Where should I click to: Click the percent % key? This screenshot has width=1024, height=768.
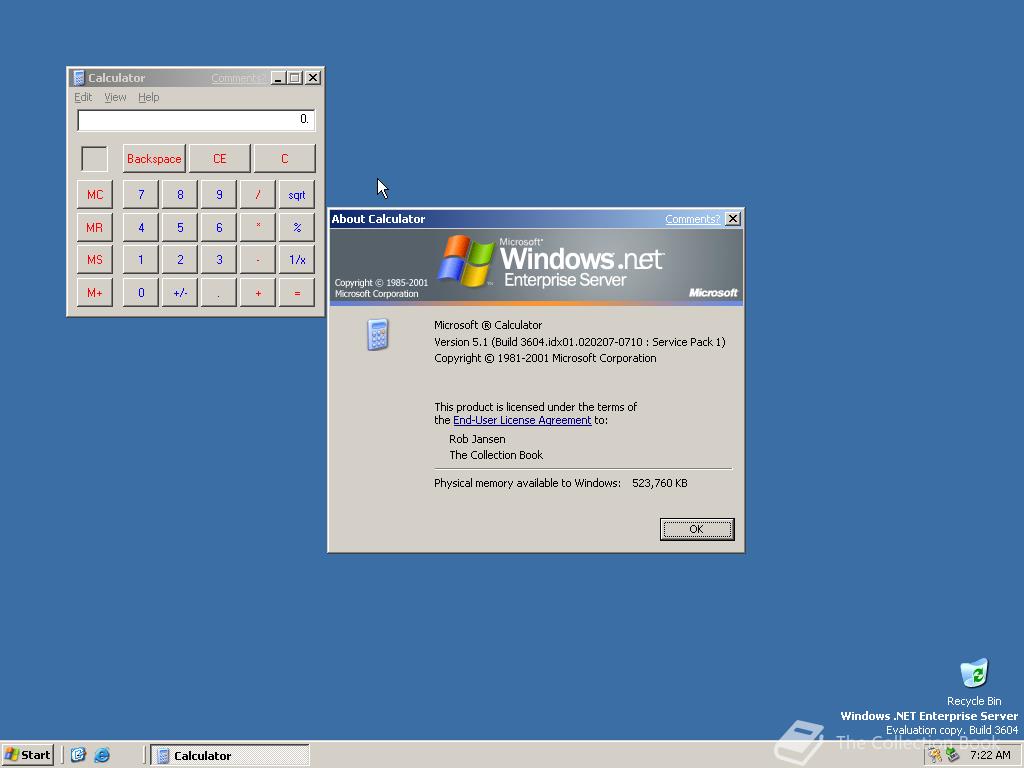pos(297,227)
